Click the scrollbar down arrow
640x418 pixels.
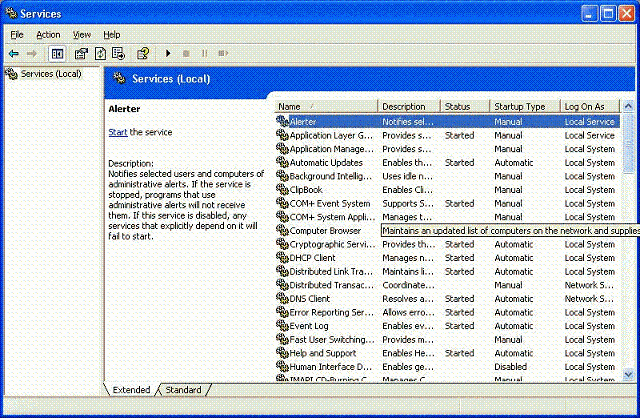pyautogui.click(x=628, y=374)
